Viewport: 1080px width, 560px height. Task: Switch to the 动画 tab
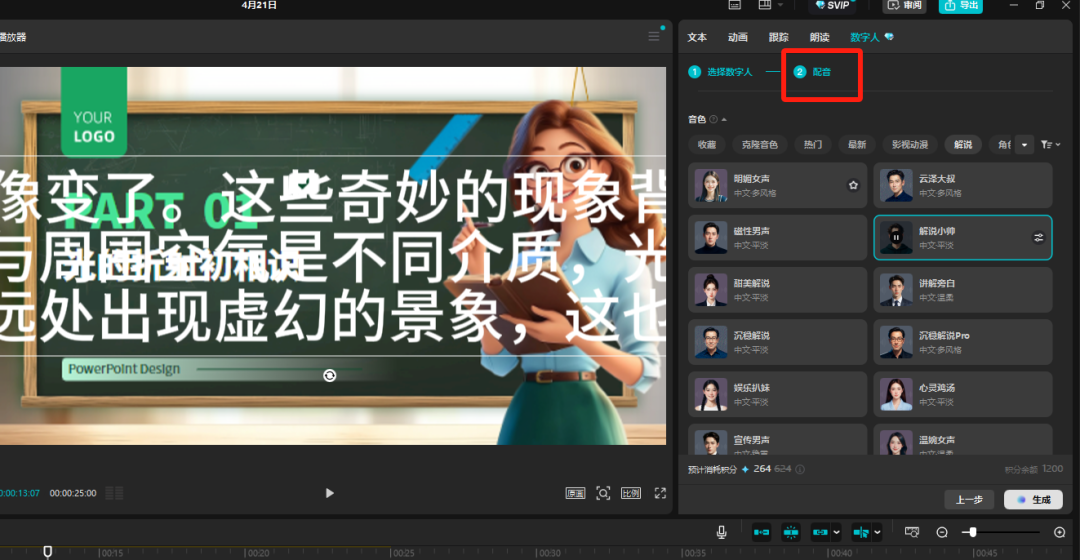[x=738, y=37]
